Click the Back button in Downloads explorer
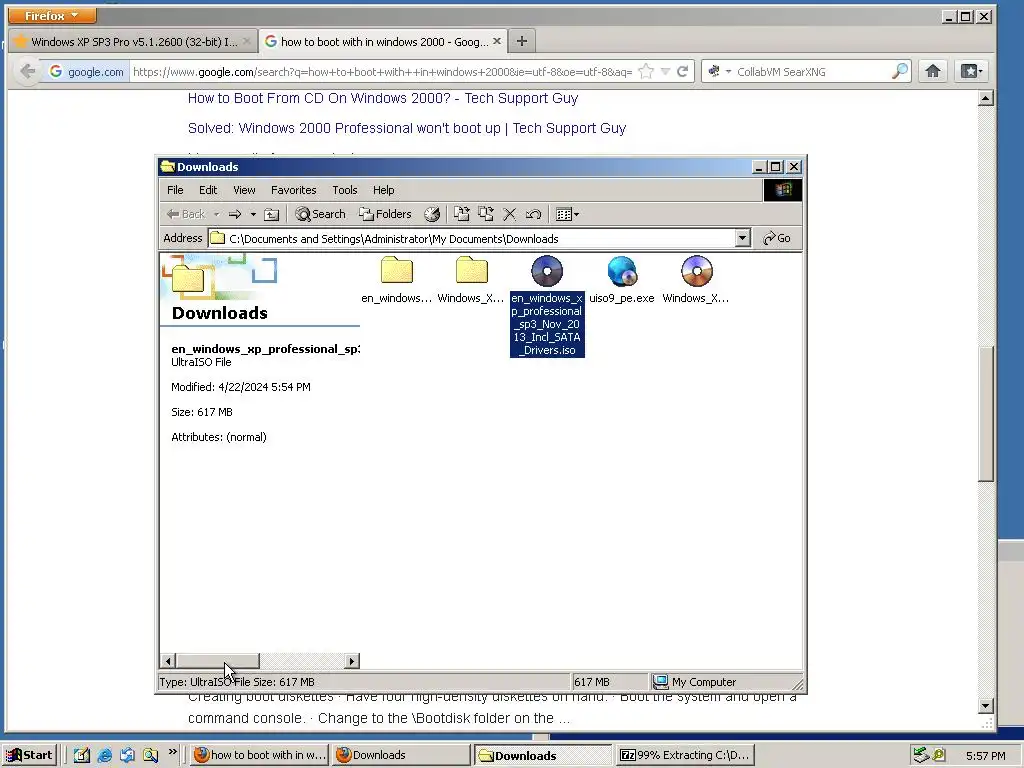This screenshot has height=768, width=1024. pos(185,214)
